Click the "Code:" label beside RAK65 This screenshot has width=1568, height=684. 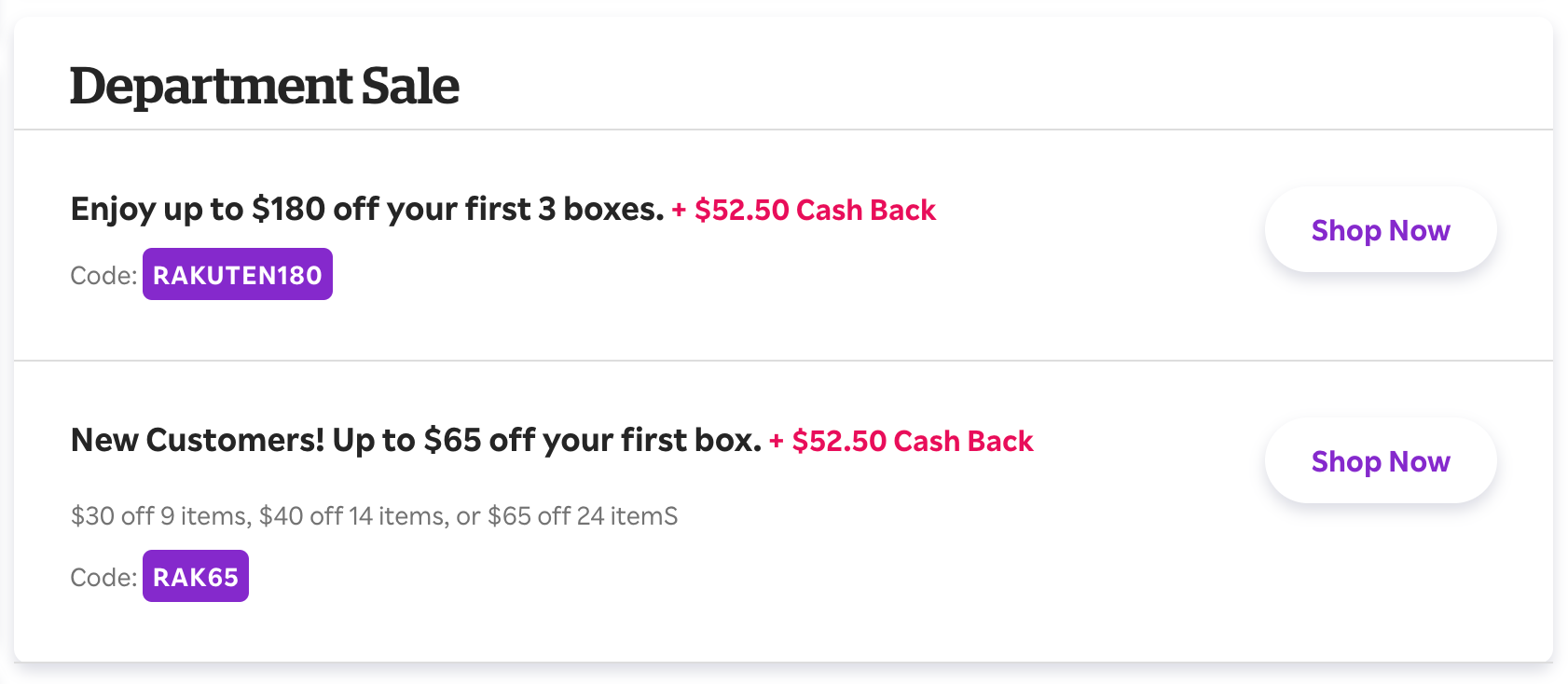tap(103, 578)
